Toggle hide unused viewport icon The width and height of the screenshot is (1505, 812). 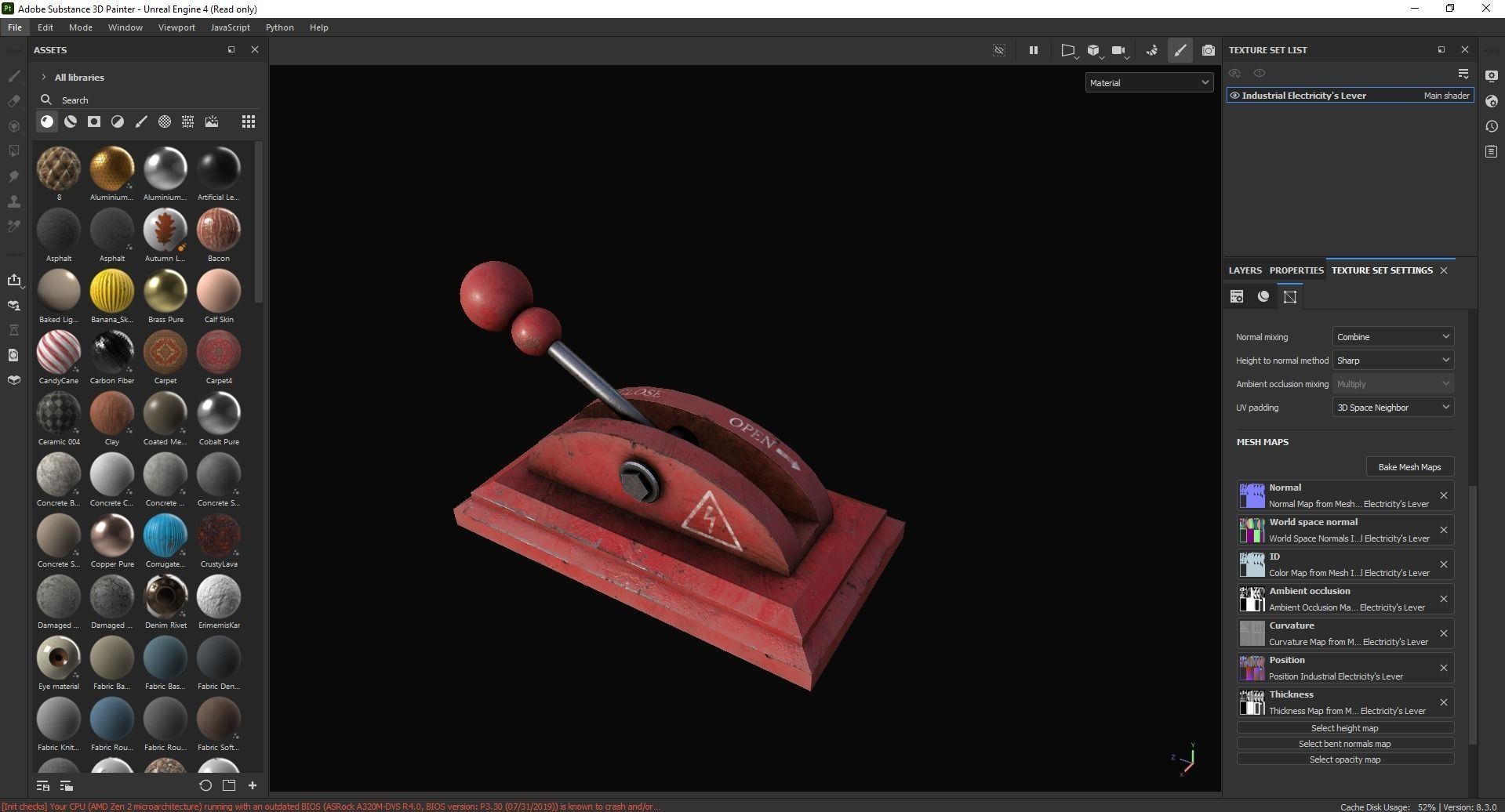[x=999, y=50]
